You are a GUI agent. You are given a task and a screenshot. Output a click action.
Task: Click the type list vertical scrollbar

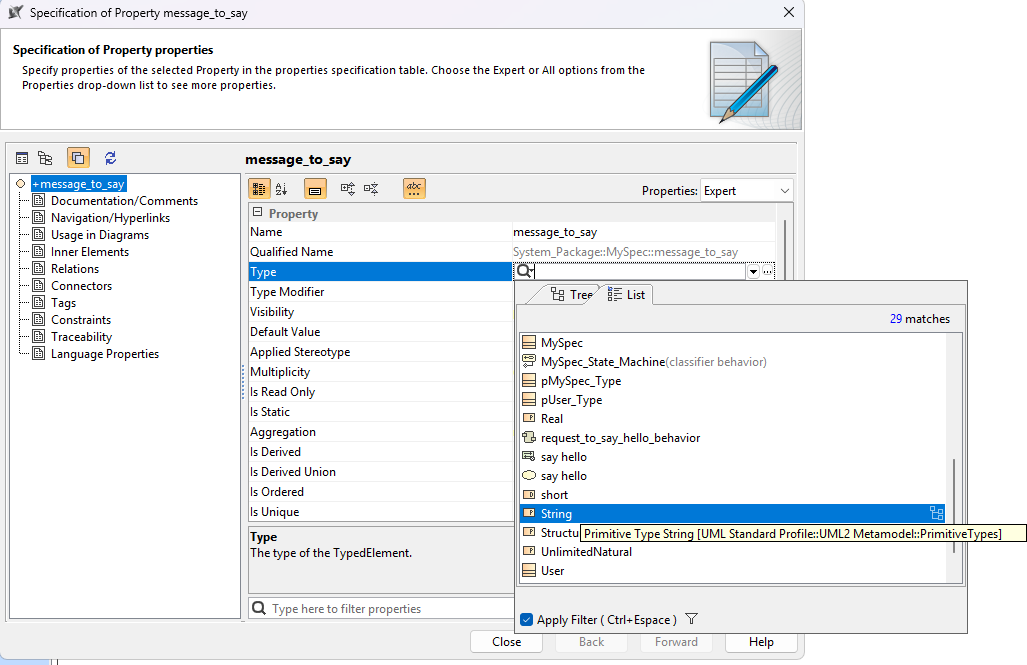954,505
